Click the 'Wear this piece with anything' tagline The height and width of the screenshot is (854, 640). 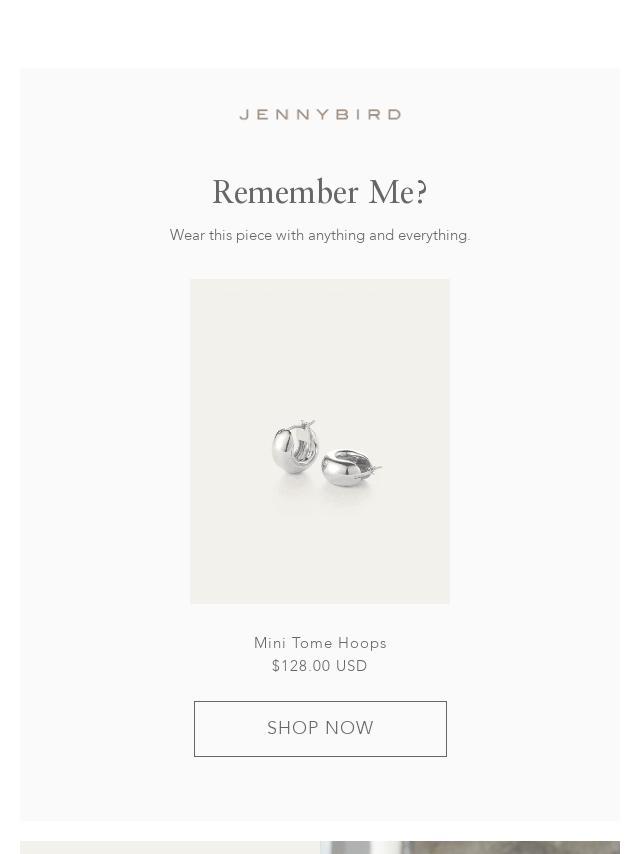coord(320,235)
